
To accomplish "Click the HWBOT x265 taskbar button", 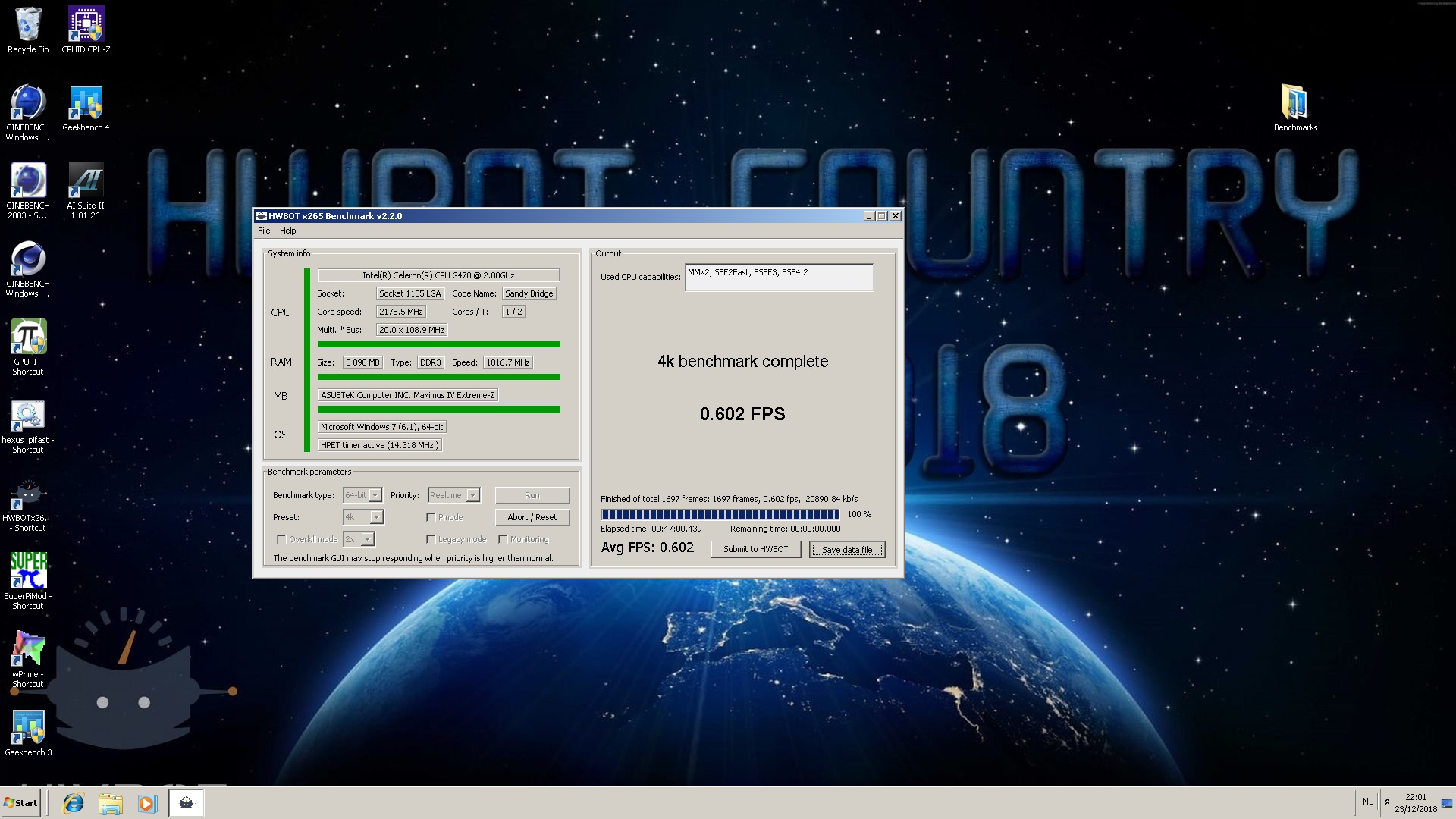I will 186,803.
